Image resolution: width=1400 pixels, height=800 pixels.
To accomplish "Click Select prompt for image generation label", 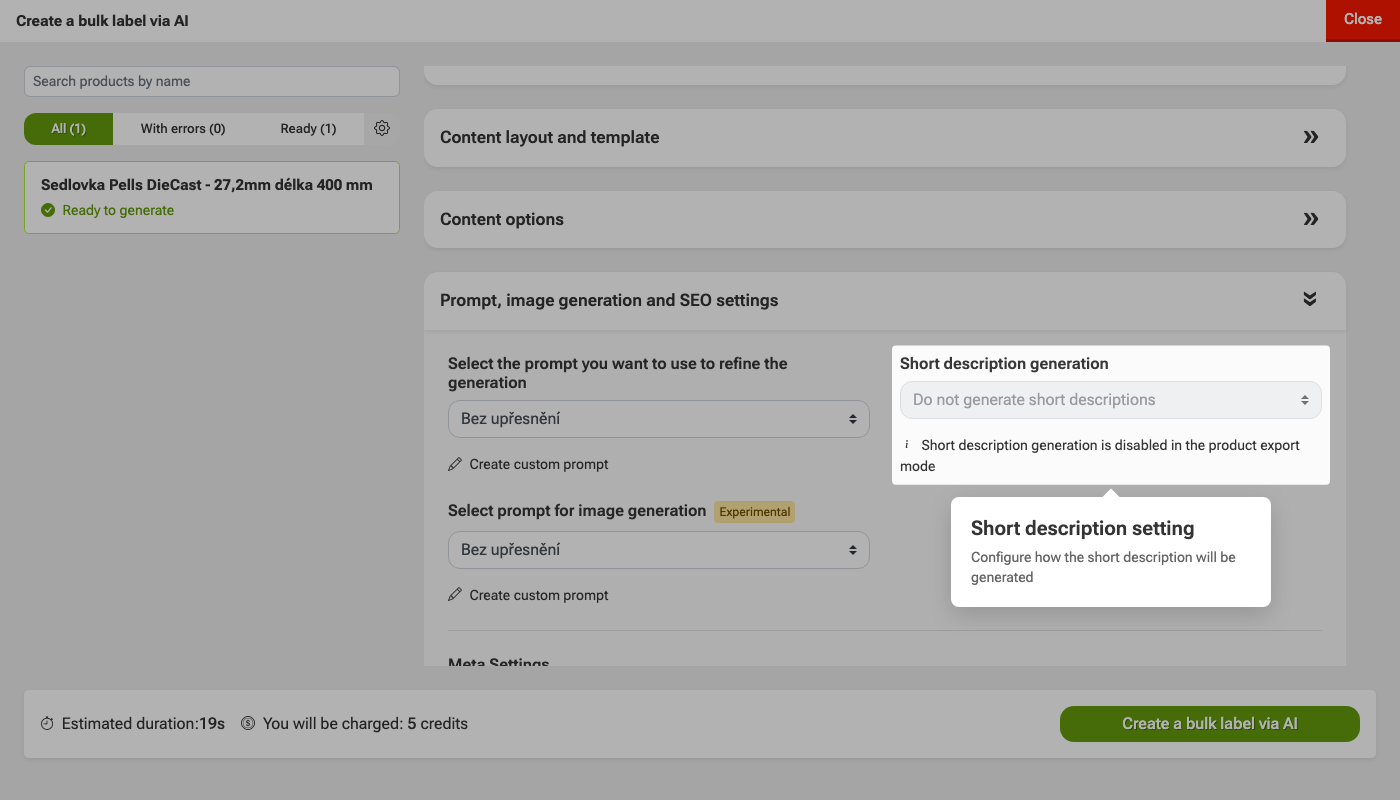I will point(577,511).
